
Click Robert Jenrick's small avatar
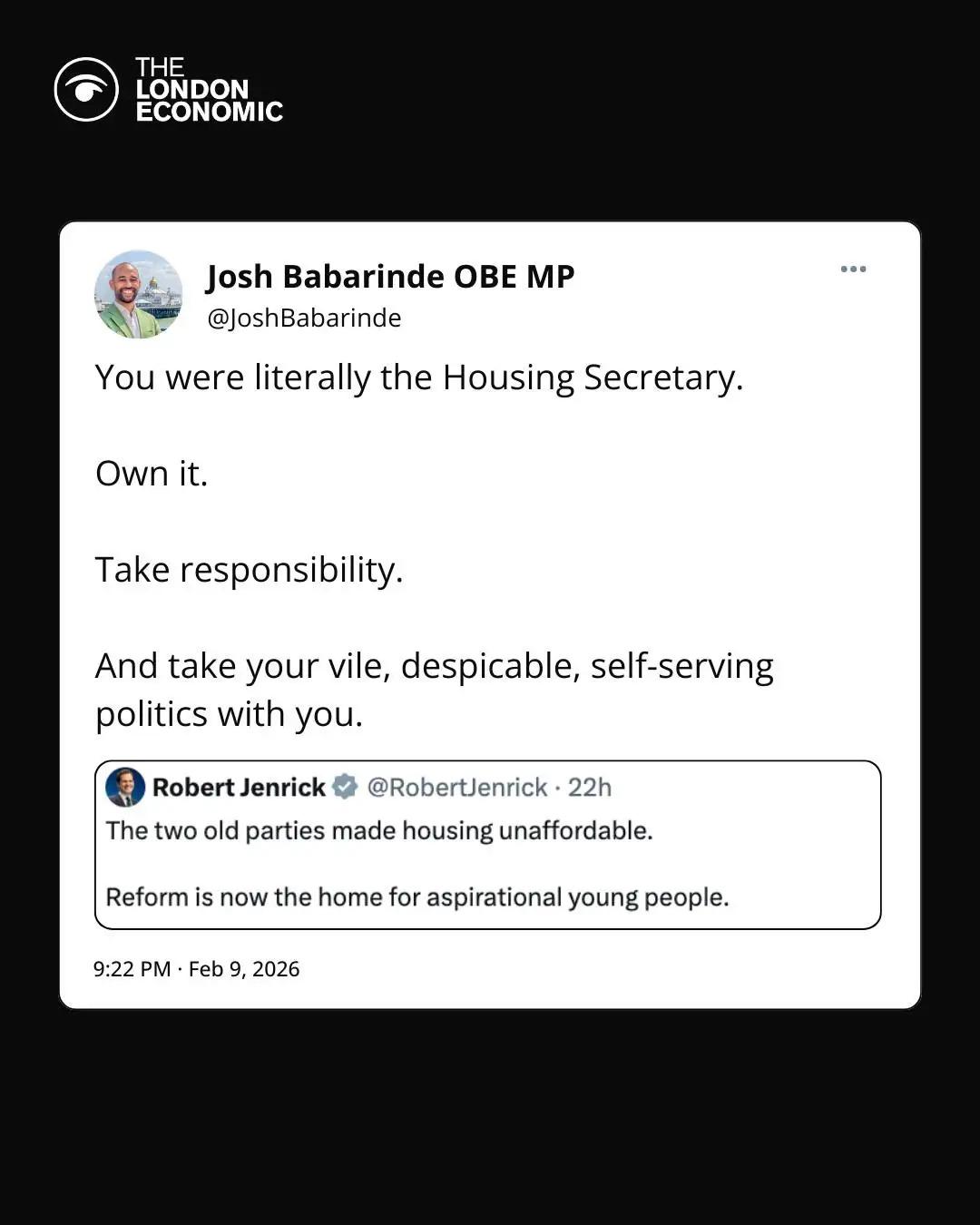point(125,787)
